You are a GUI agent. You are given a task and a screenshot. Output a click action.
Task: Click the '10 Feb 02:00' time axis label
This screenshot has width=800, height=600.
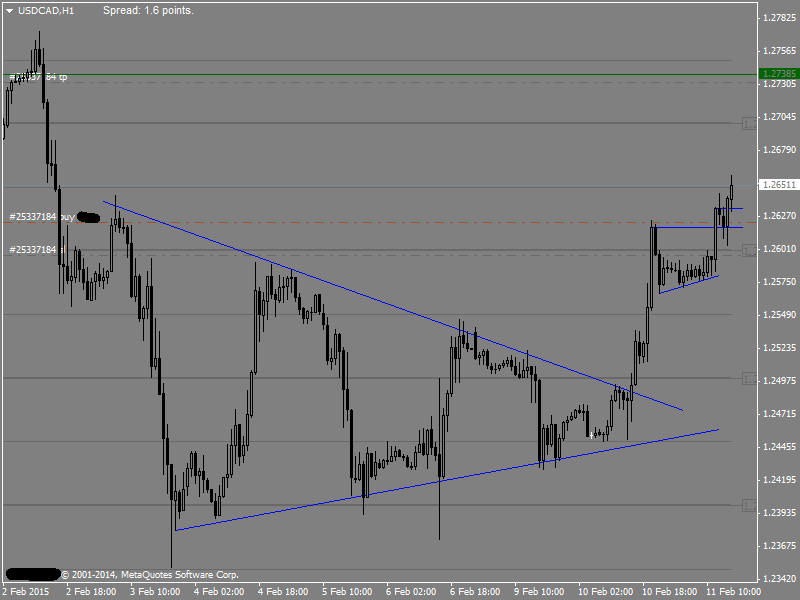click(x=606, y=592)
